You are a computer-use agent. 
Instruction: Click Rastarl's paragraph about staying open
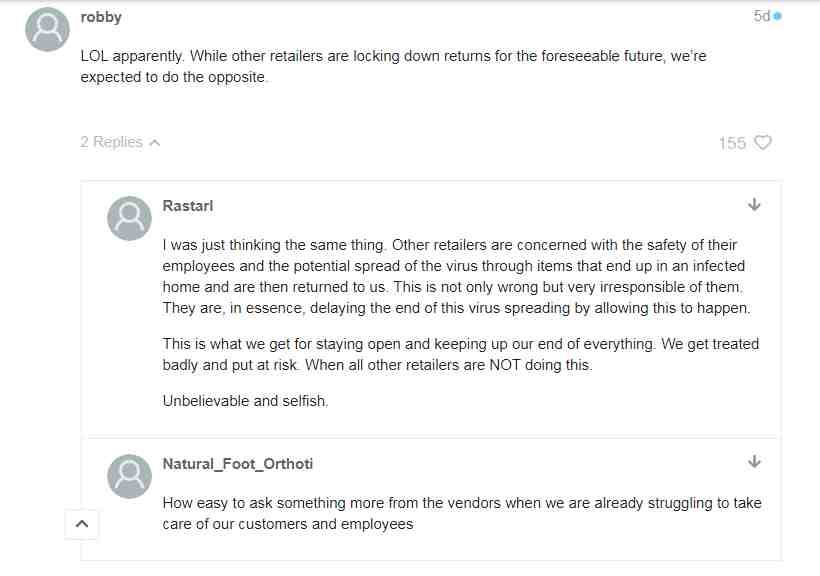click(x=461, y=354)
